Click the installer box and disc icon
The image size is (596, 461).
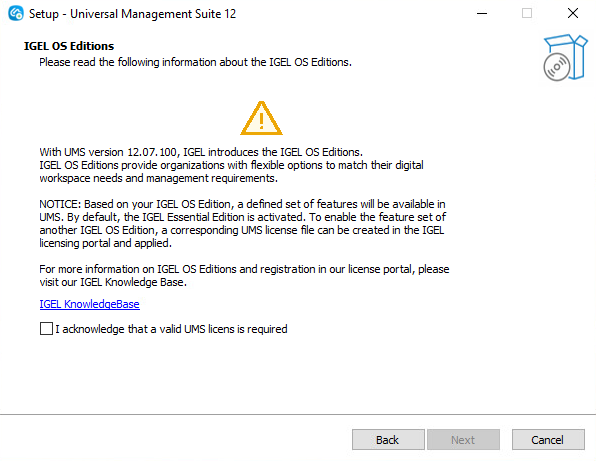pyautogui.click(x=565, y=57)
